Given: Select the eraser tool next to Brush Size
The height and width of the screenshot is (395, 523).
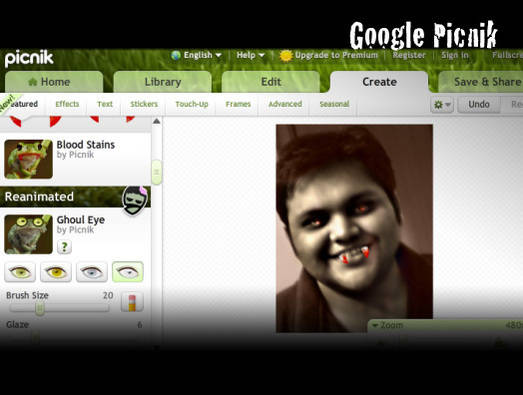Looking at the screenshot, I should click(x=132, y=302).
